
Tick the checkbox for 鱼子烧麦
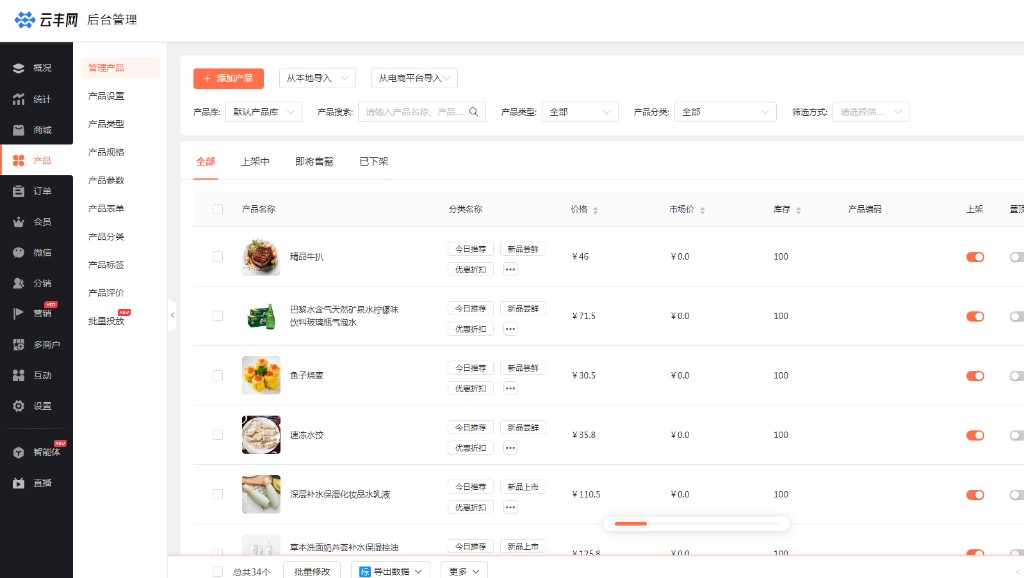(x=217, y=376)
